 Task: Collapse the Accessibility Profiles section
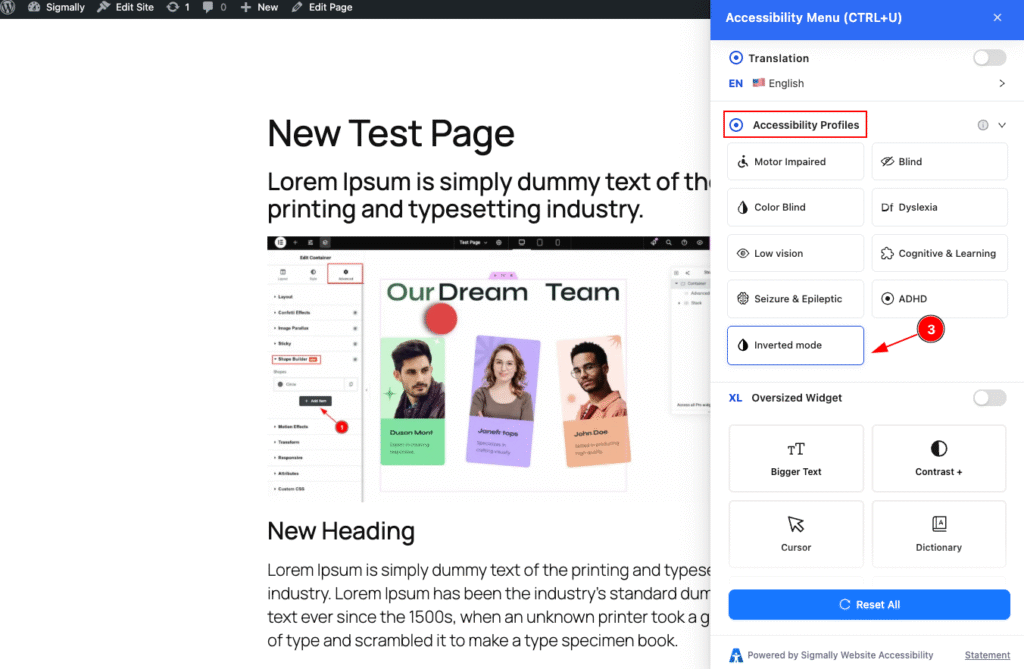tap(1002, 125)
